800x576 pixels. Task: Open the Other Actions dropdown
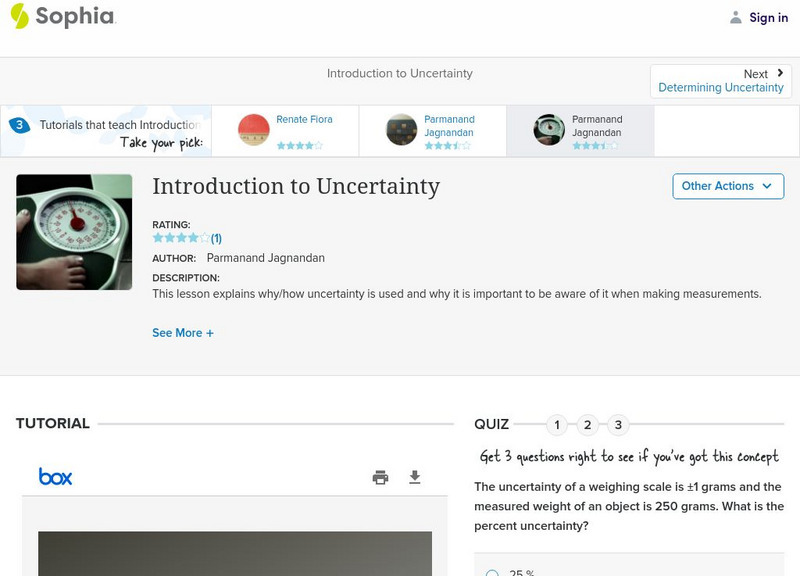pos(728,186)
